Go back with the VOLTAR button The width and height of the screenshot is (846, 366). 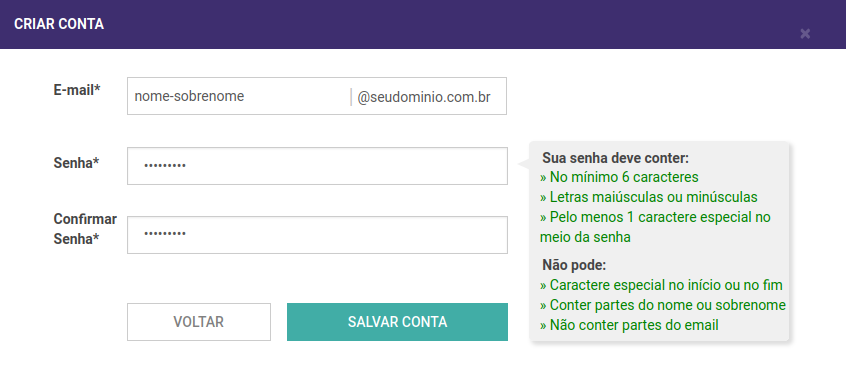pyautogui.click(x=199, y=322)
